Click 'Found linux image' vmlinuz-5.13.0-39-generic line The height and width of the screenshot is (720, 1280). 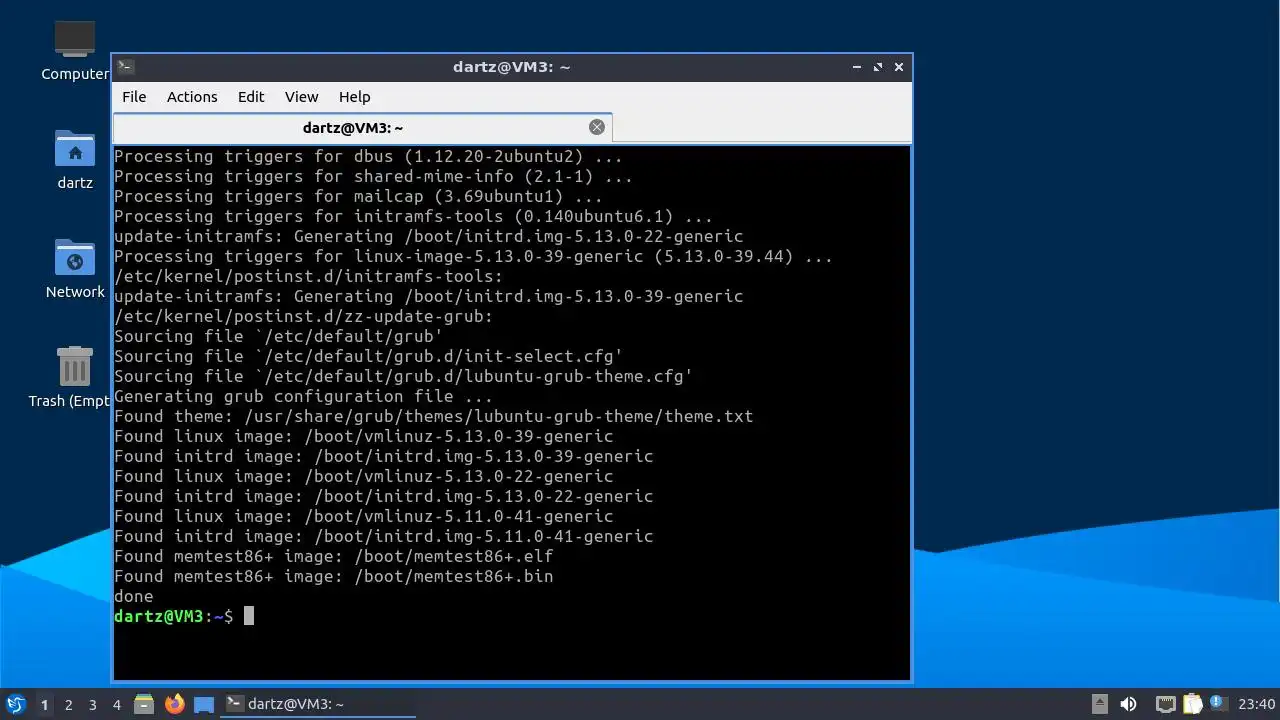coord(363,436)
